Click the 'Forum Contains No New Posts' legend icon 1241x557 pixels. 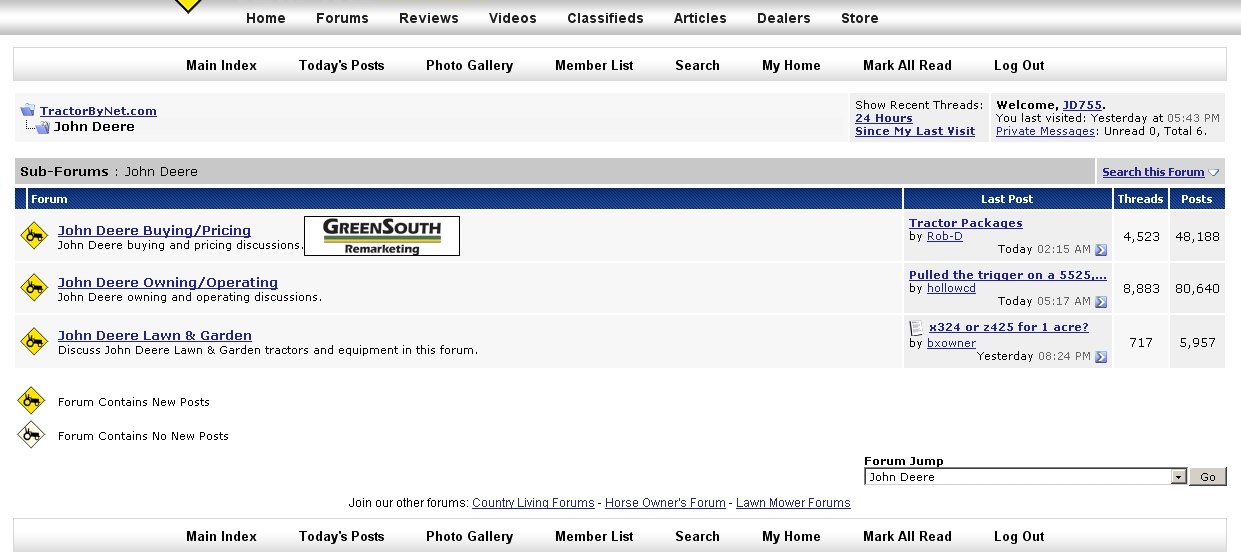[32, 434]
